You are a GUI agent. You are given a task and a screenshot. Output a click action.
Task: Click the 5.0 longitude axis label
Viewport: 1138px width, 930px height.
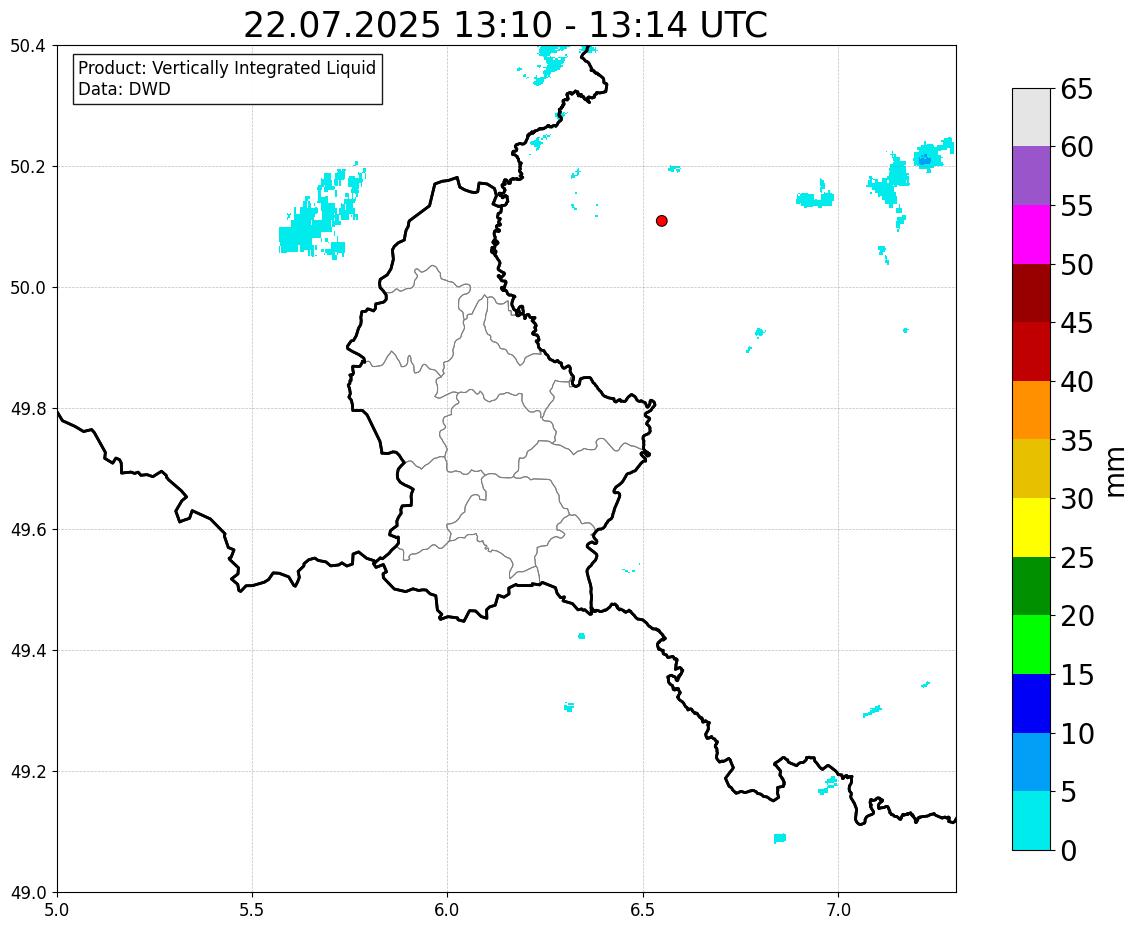(x=57, y=910)
